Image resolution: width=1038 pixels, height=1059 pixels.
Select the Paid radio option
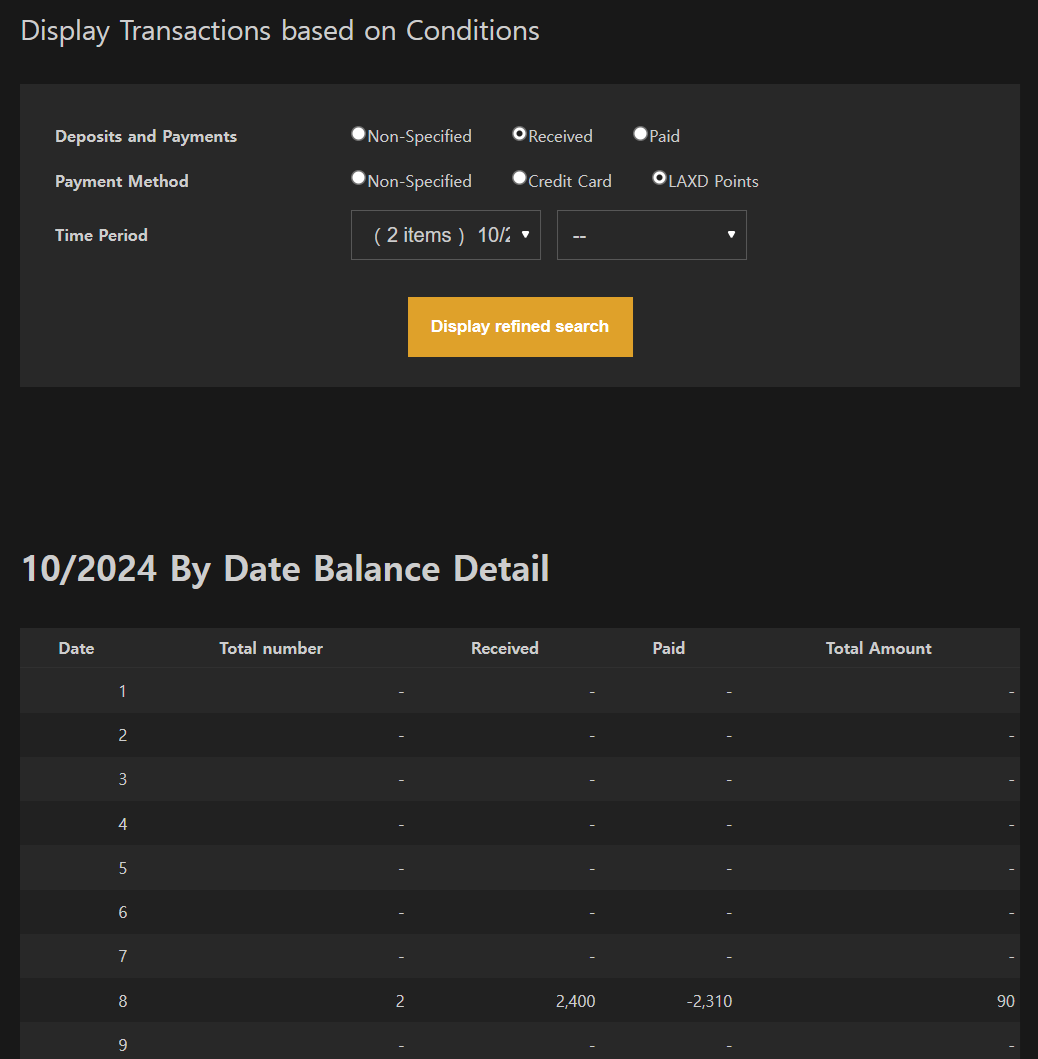pyautogui.click(x=640, y=134)
